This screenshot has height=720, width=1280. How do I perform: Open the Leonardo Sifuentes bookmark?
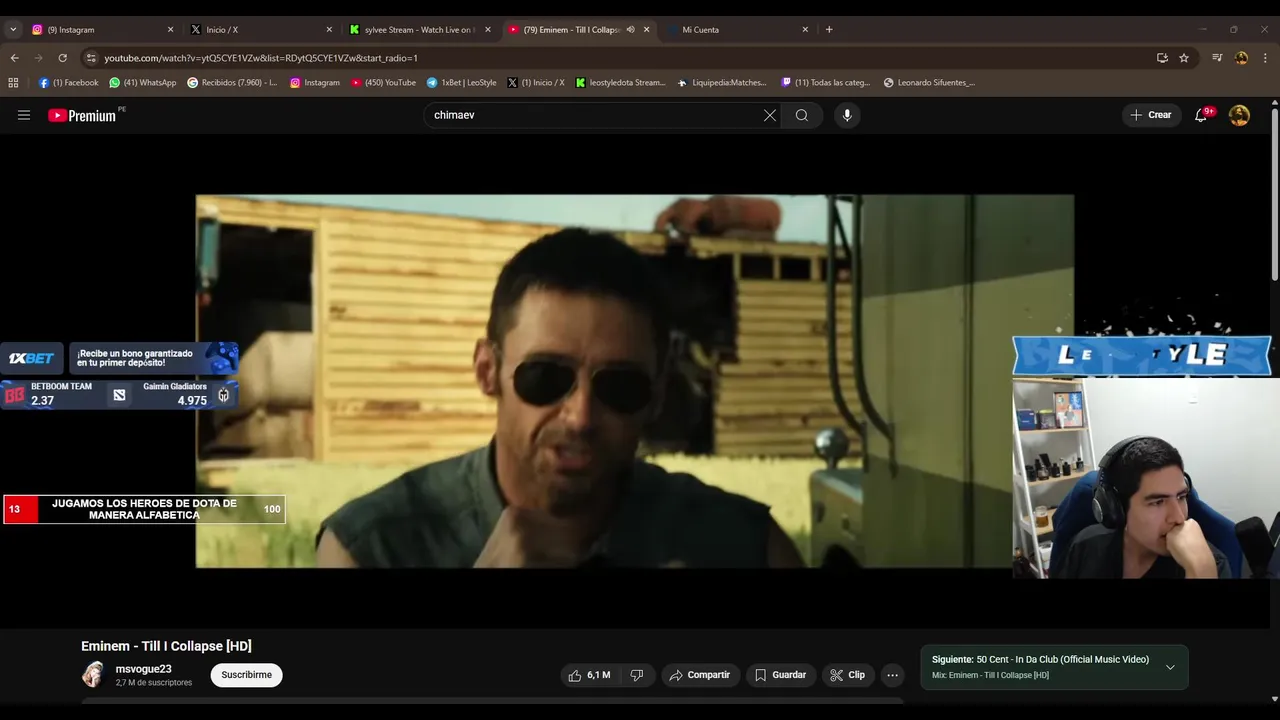[929, 83]
